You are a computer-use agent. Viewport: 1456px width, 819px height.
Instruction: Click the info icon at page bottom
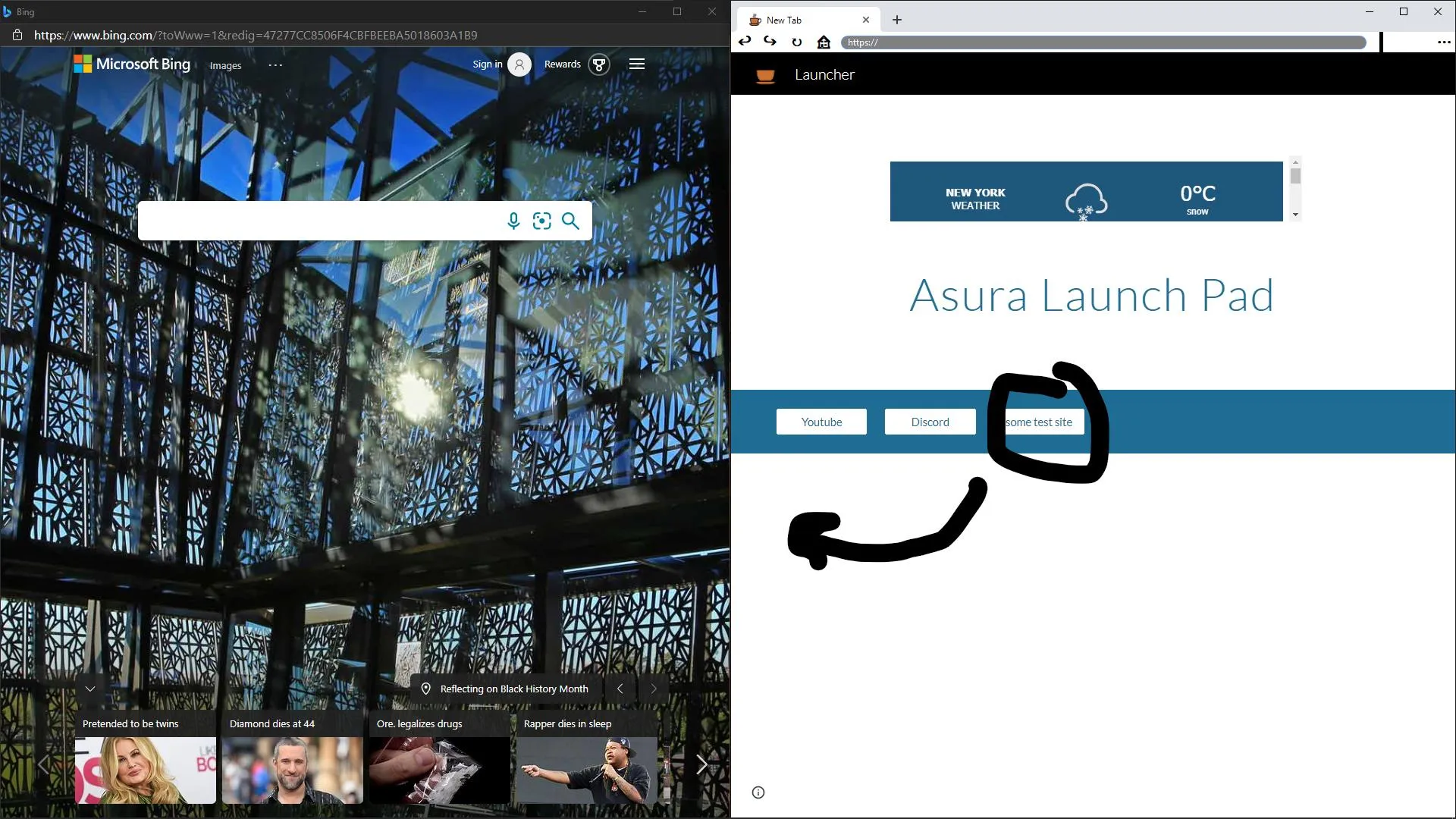(758, 792)
